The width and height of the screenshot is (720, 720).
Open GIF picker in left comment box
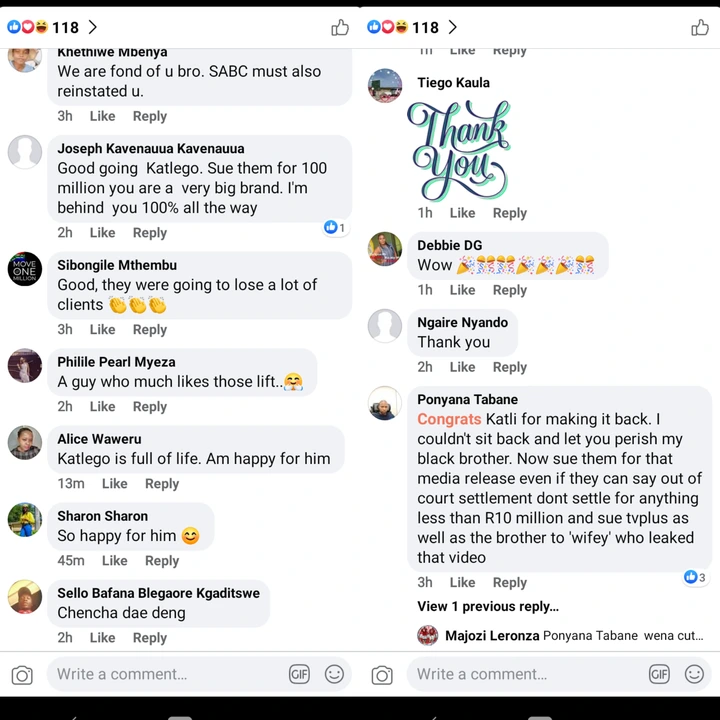(x=299, y=674)
